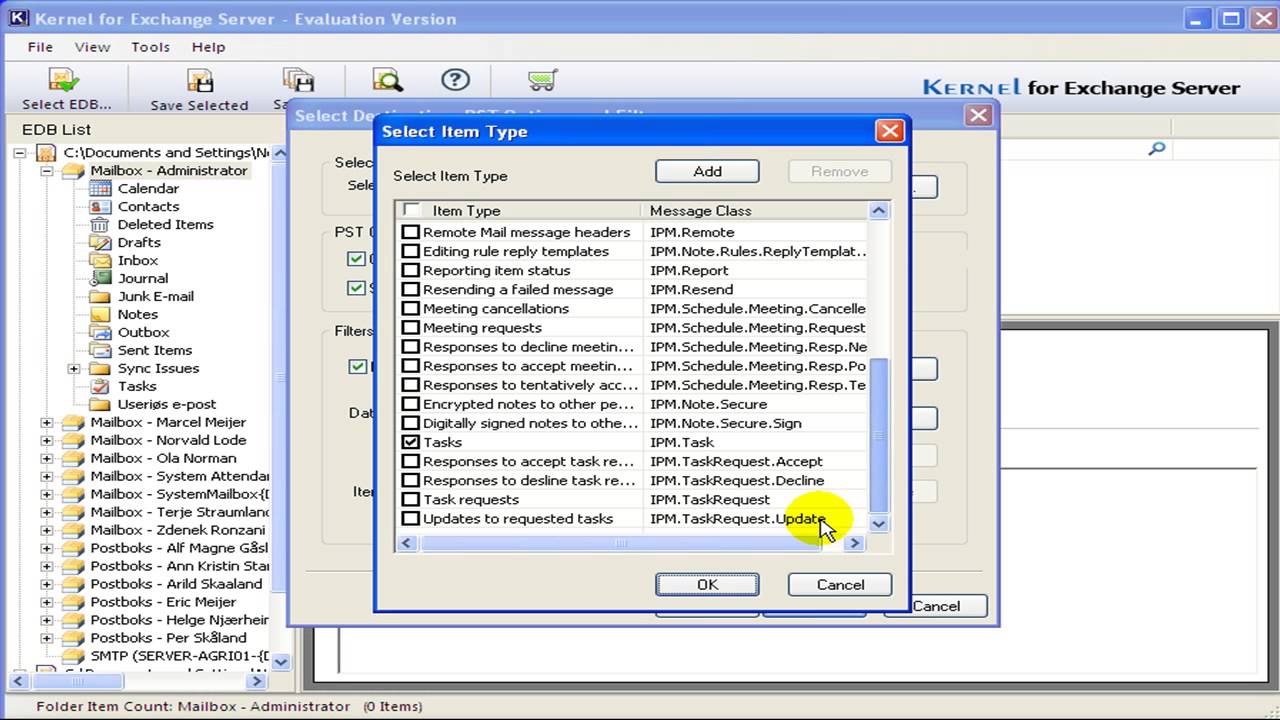Open the File menu
This screenshot has width=1280, height=720.
[x=40, y=47]
